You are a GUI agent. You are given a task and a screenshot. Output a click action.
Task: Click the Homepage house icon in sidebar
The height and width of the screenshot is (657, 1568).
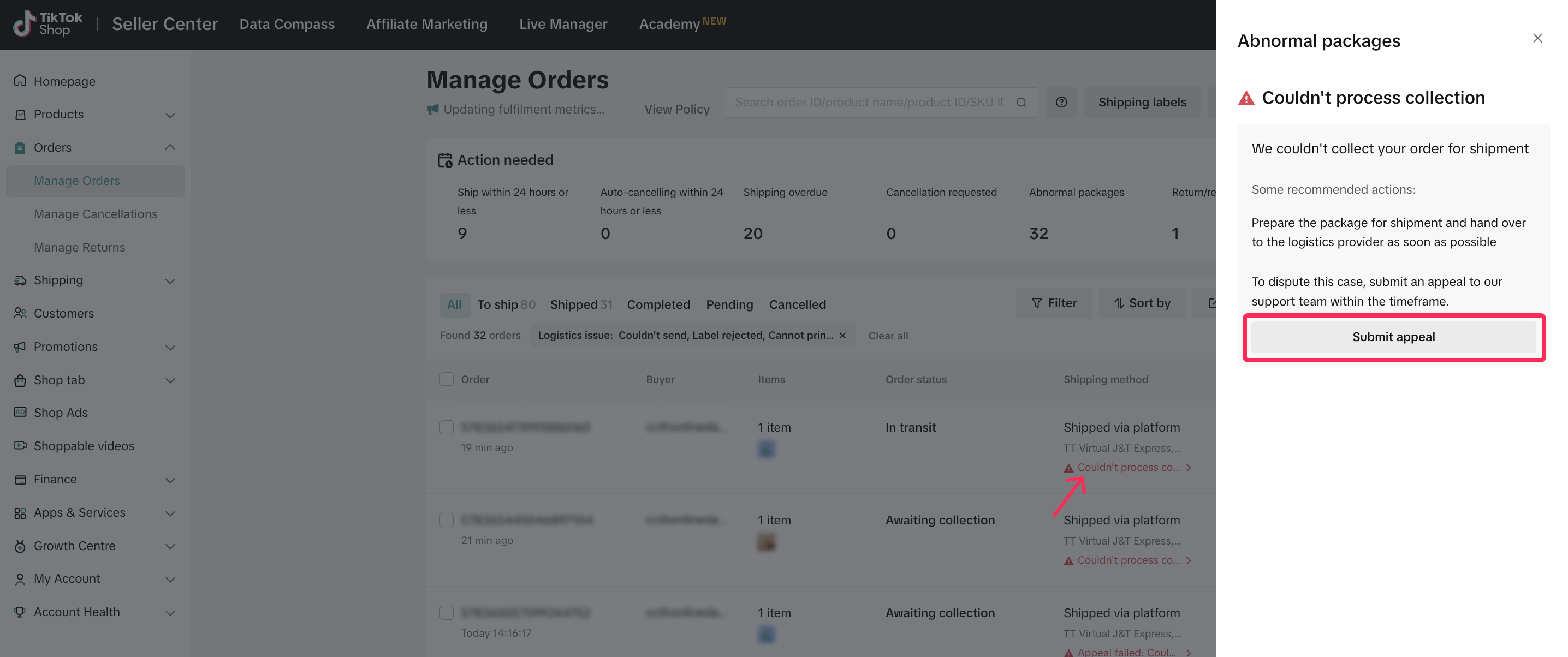20,81
